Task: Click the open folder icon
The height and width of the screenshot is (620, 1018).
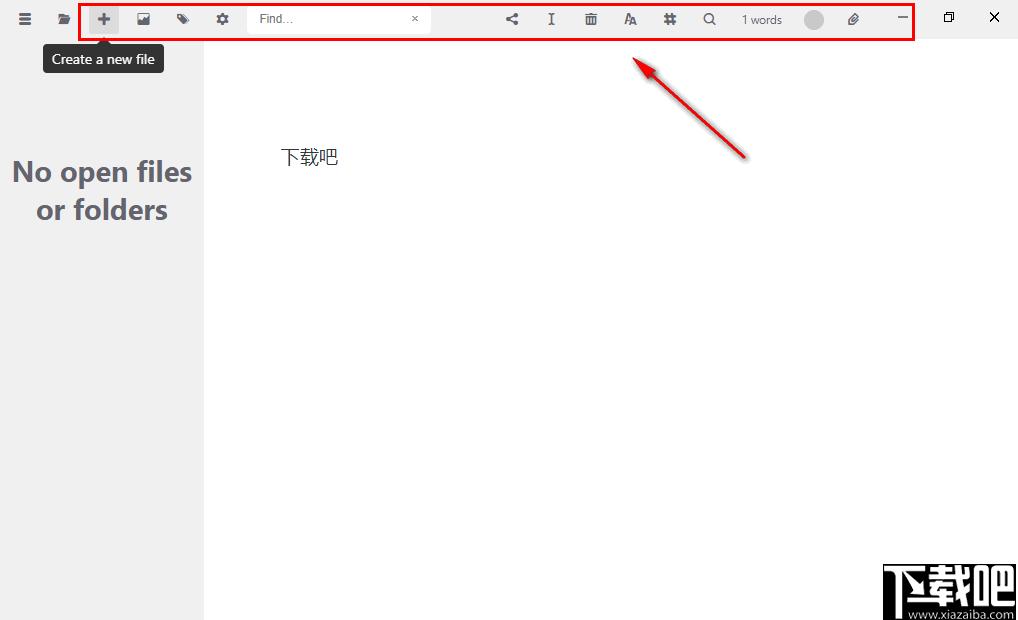Action: click(x=64, y=19)
